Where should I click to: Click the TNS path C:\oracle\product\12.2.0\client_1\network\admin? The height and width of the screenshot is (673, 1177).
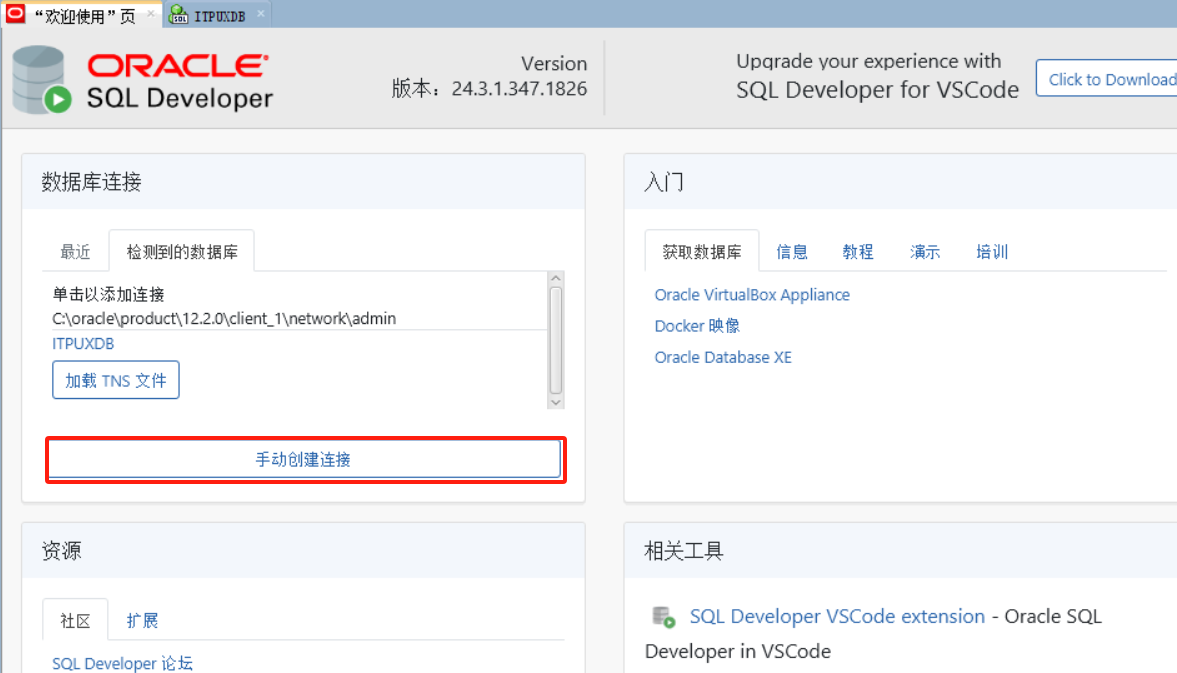224,318
